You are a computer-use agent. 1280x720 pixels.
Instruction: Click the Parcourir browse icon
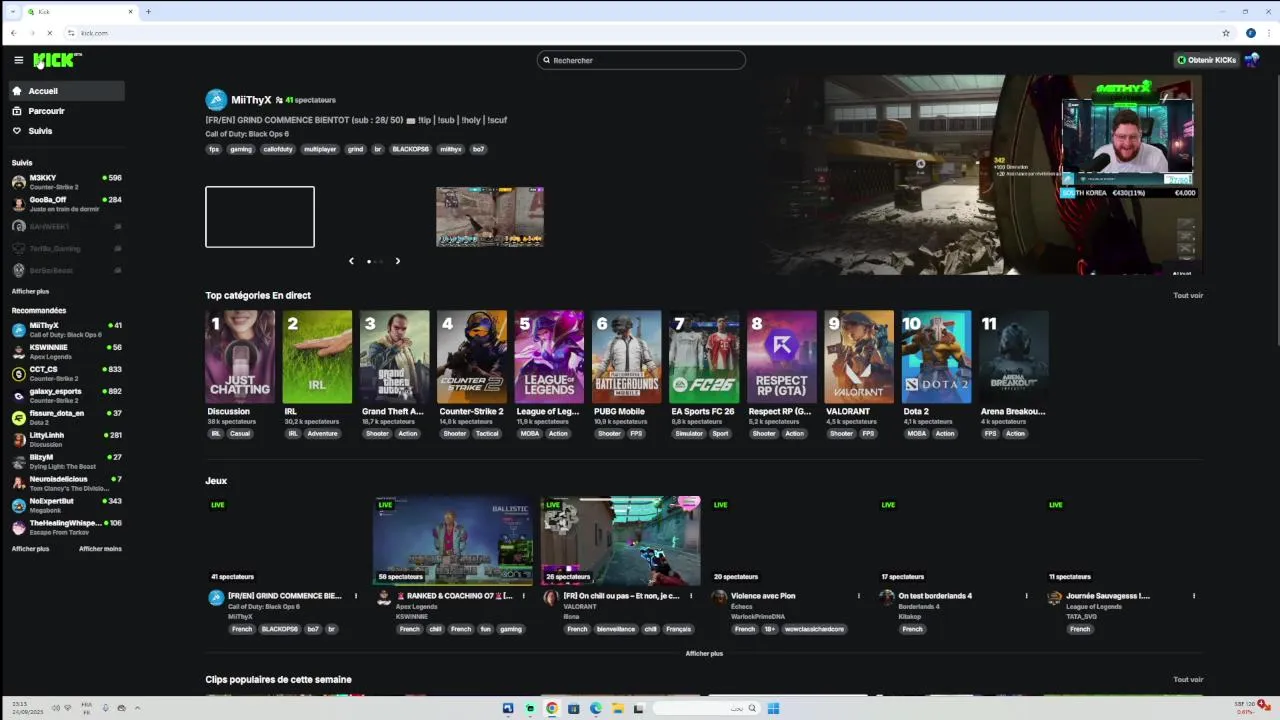coord(17,111)
